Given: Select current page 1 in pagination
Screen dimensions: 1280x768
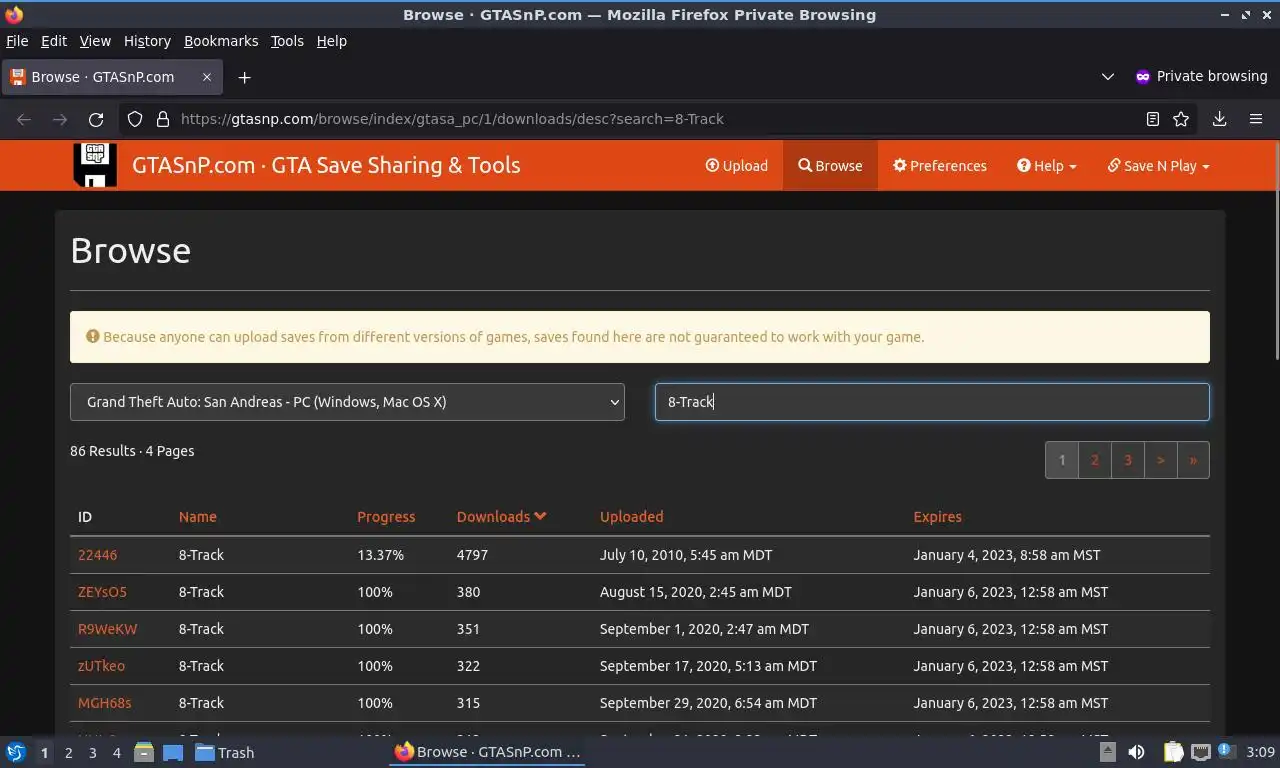Looking at the screenshot, I should coord(1062,460).
